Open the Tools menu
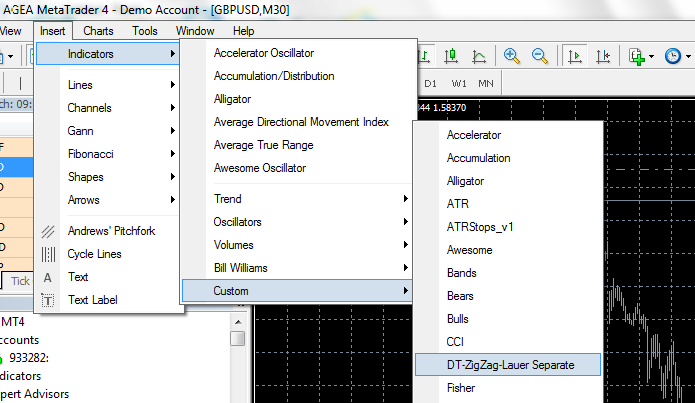This screenshot has width=695, height=403. click(145, 31)
